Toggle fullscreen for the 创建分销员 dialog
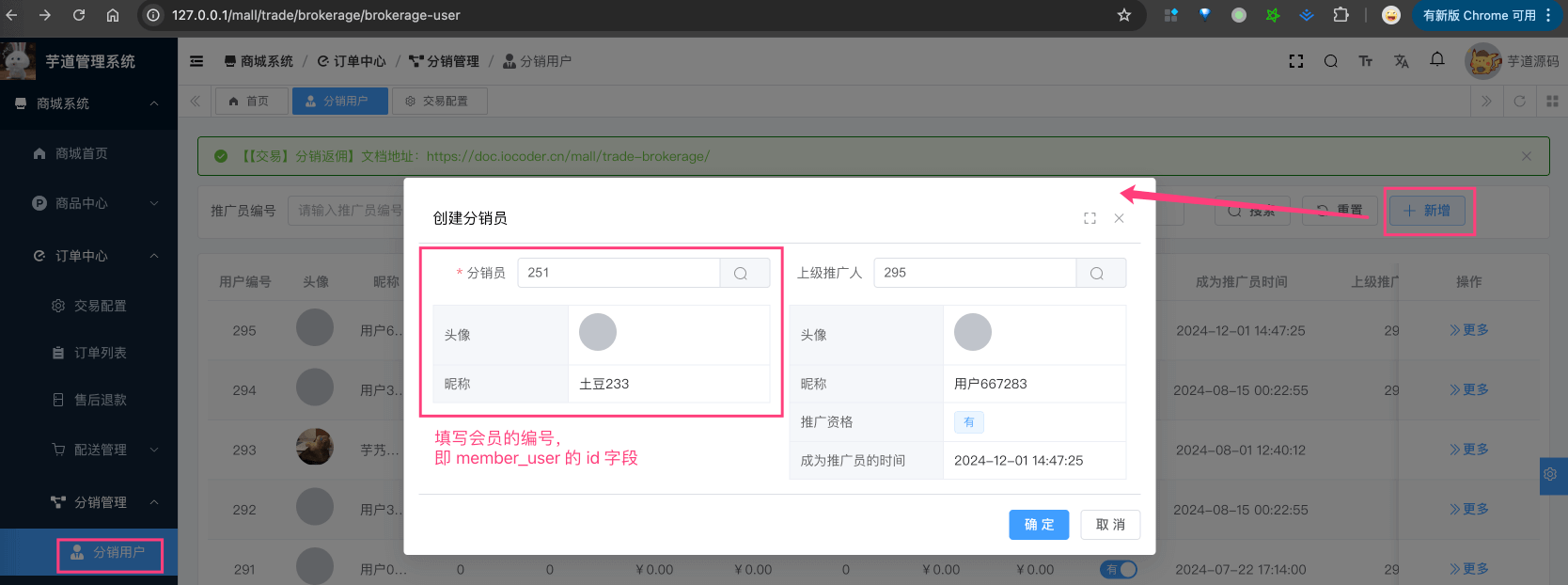The height and width of the screenshot is (585, 1568). click(x=1090, y=218)
